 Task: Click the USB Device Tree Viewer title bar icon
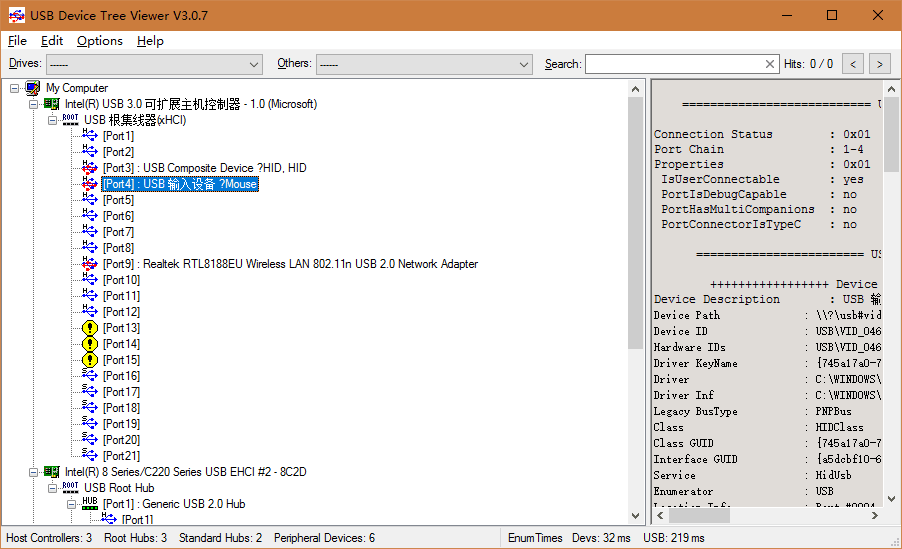pyautogui.click(x=17, y=16)
